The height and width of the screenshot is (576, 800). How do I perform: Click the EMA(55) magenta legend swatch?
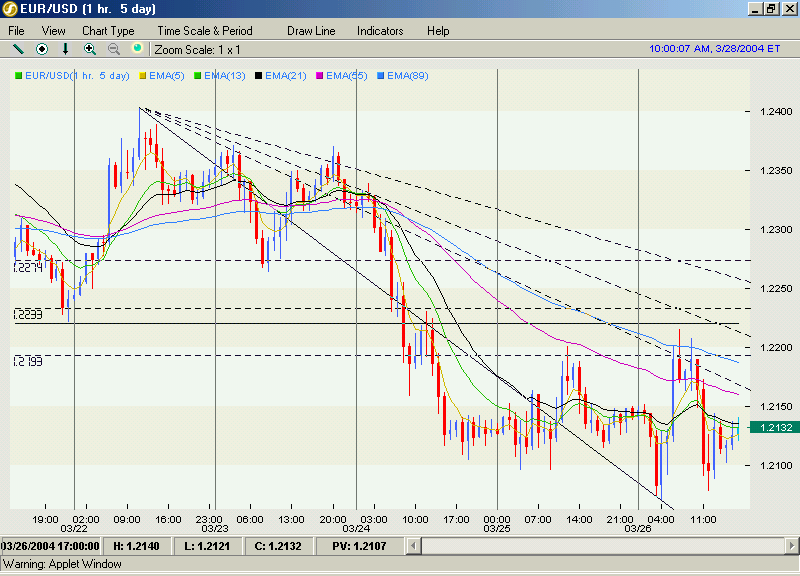(320, 76)
